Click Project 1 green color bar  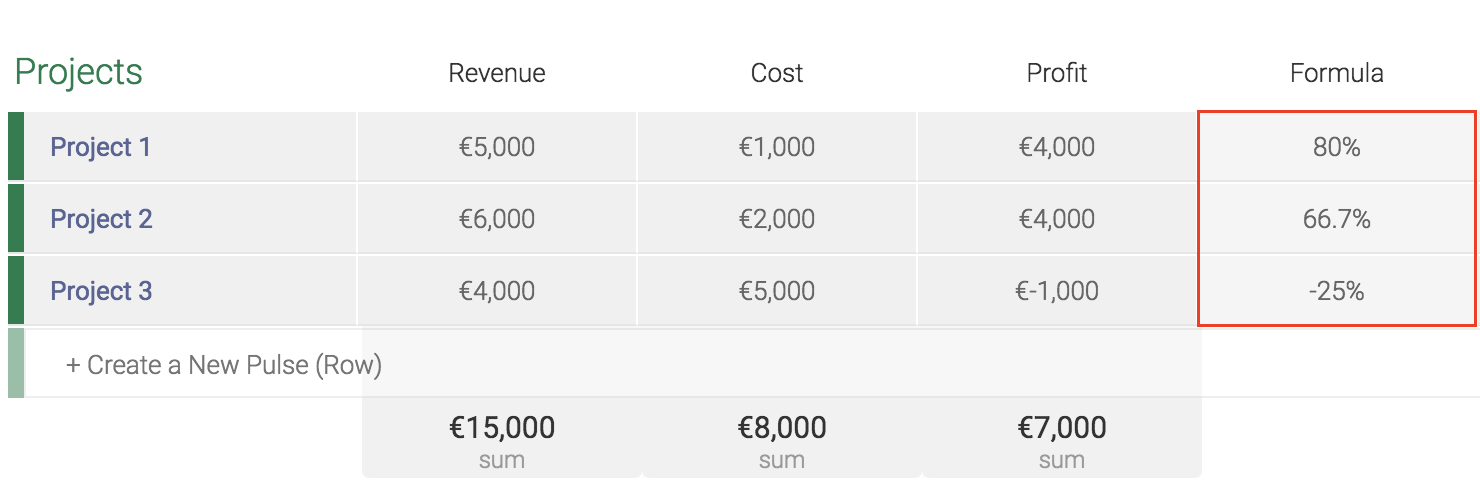[16, 147]
